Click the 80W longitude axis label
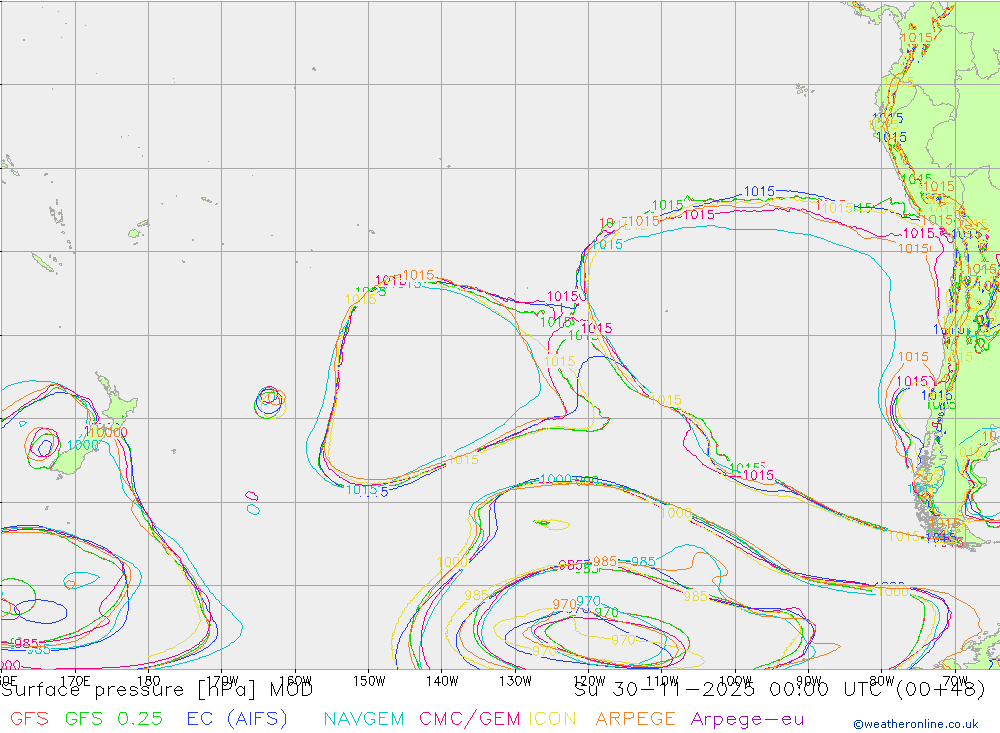 [x=882, y=681]
